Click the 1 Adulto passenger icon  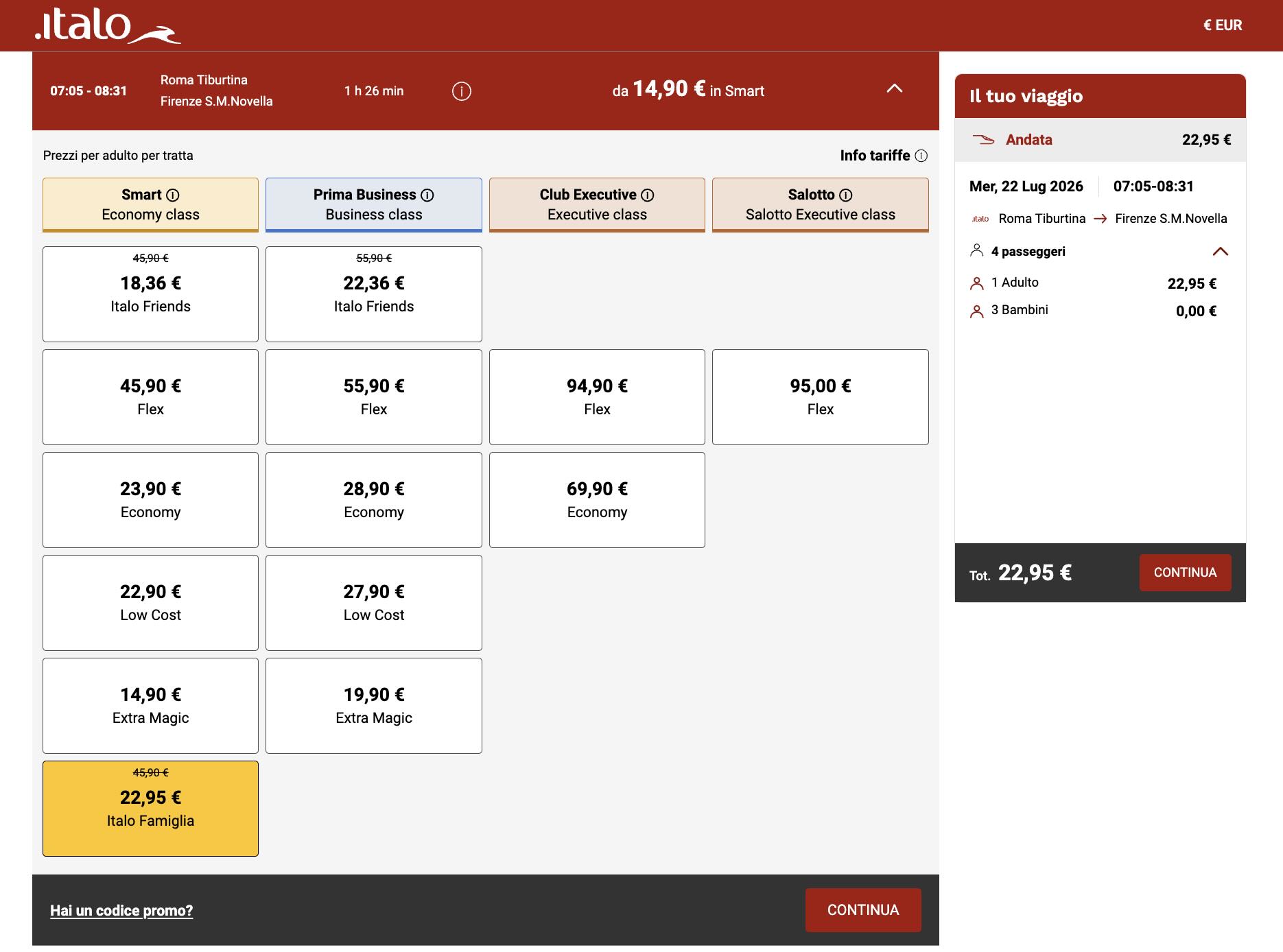(977, 283)
